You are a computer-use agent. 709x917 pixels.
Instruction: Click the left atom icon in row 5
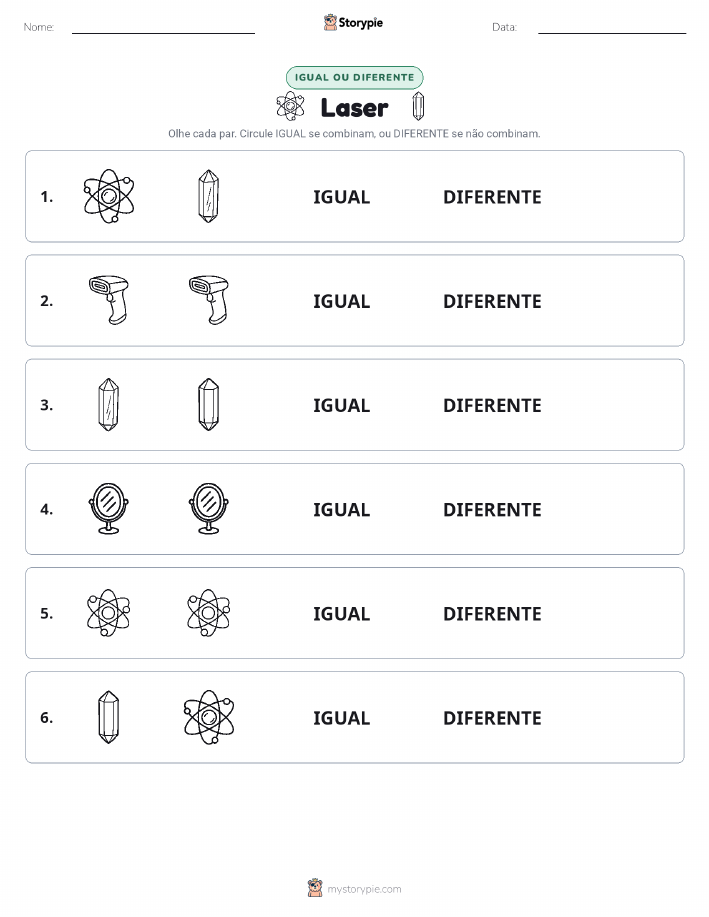pos(109,613)
